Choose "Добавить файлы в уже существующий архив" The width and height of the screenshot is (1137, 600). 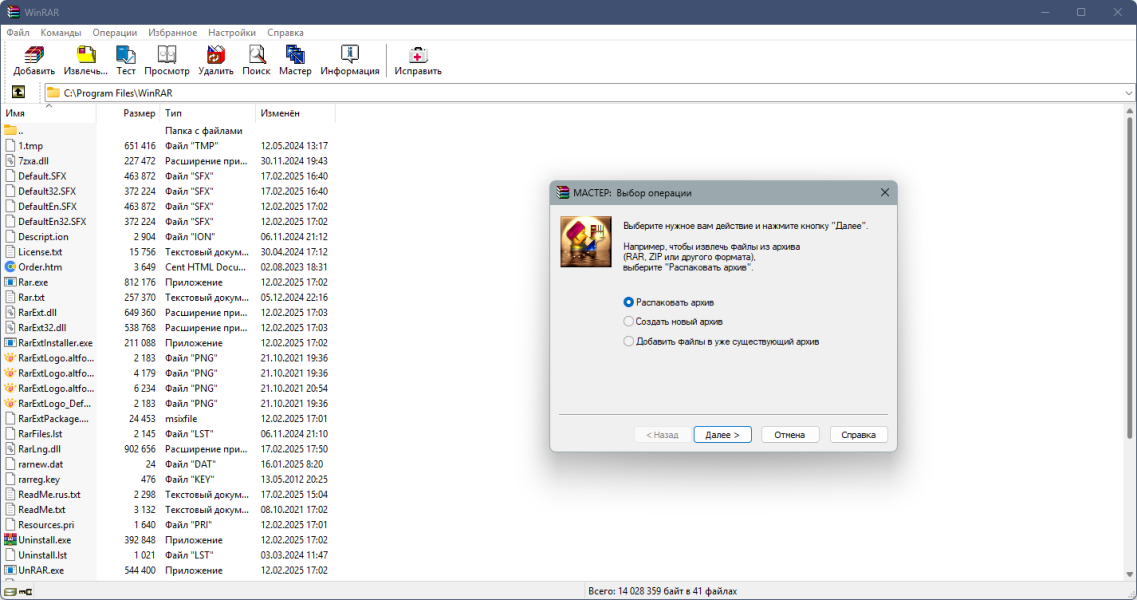[628, 341]
